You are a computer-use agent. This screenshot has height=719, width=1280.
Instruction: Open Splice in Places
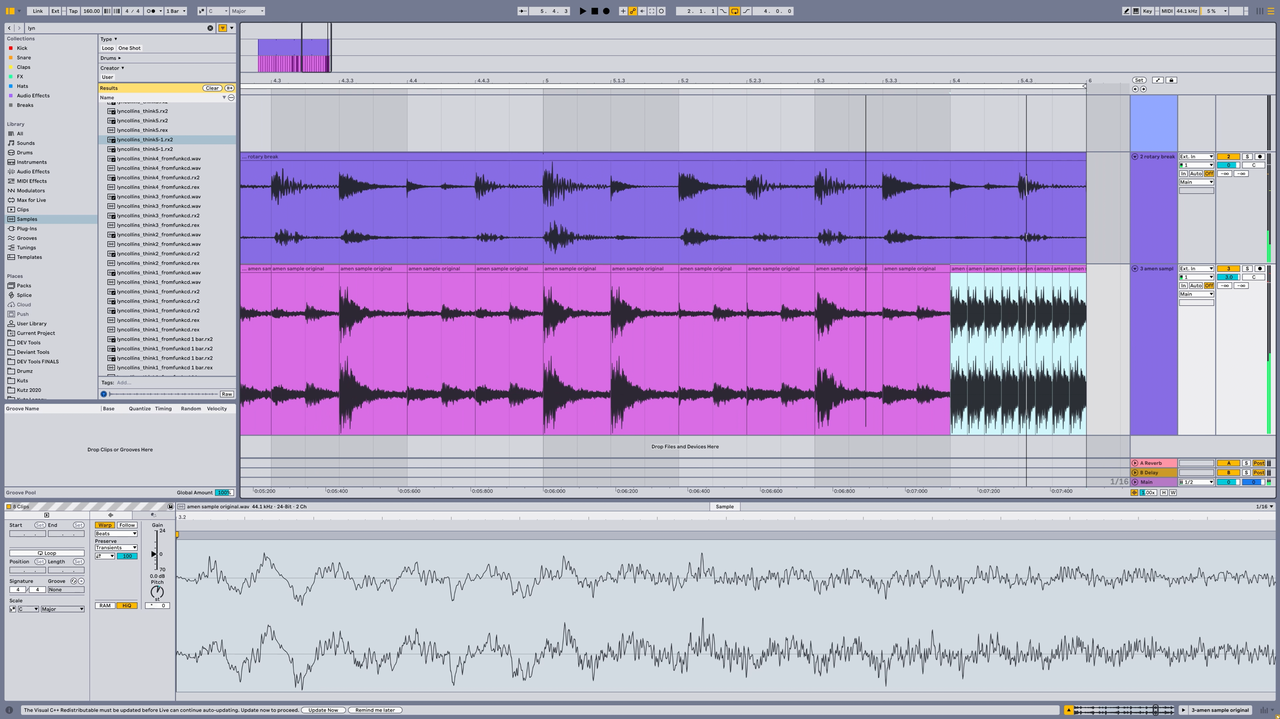pyautogui.click(x=24, y=295)
